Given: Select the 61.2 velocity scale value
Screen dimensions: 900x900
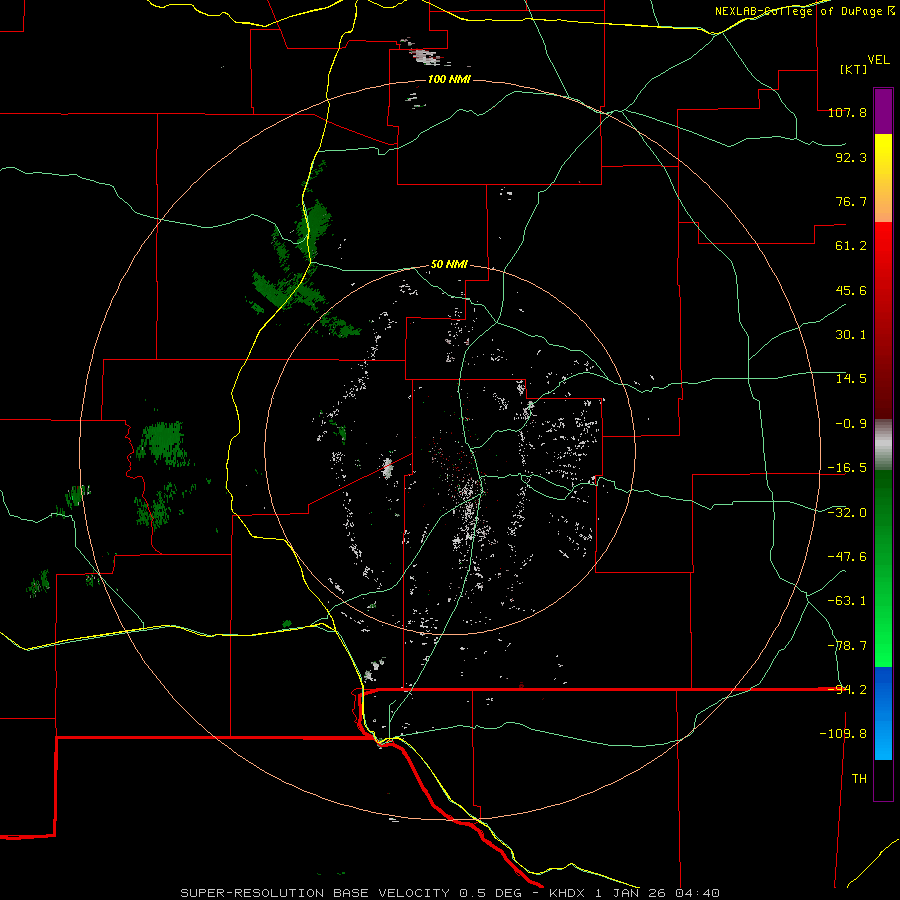Looking at the screenshot, I should coord(851,246).
